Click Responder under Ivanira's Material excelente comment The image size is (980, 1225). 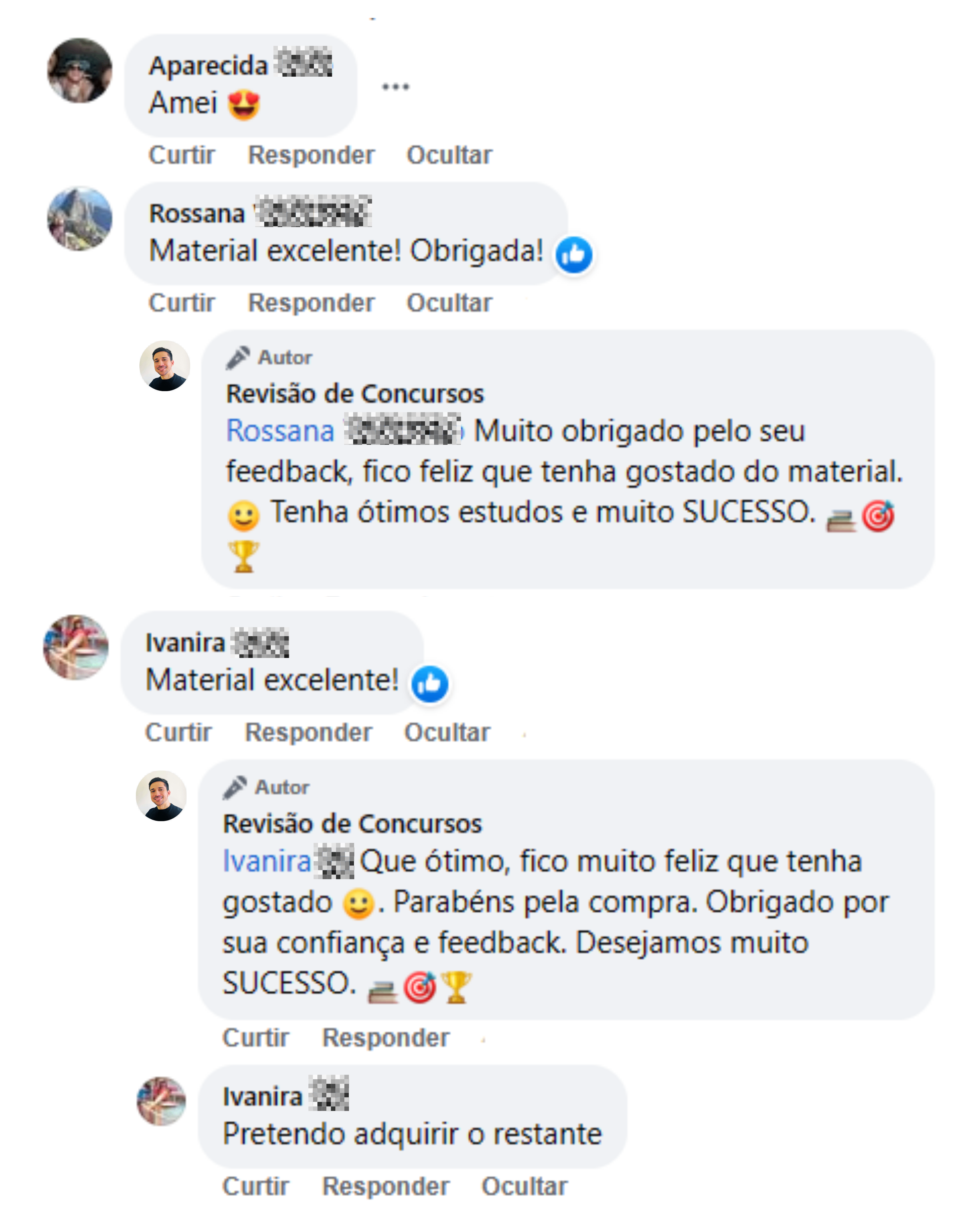[x=308, y=732]
